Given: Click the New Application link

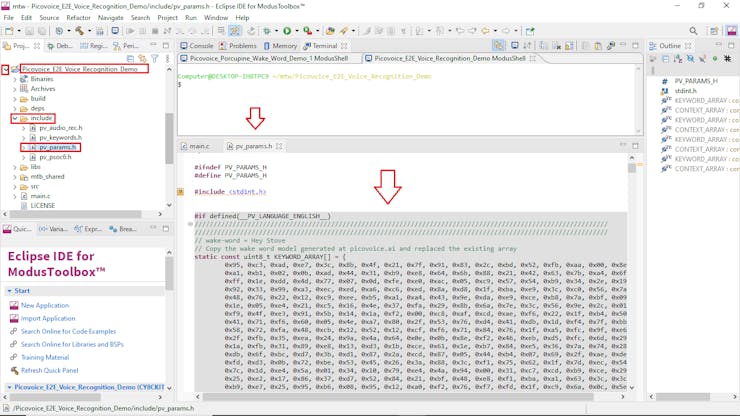Looking at the screenshot, I should click(x=44, y=305).
